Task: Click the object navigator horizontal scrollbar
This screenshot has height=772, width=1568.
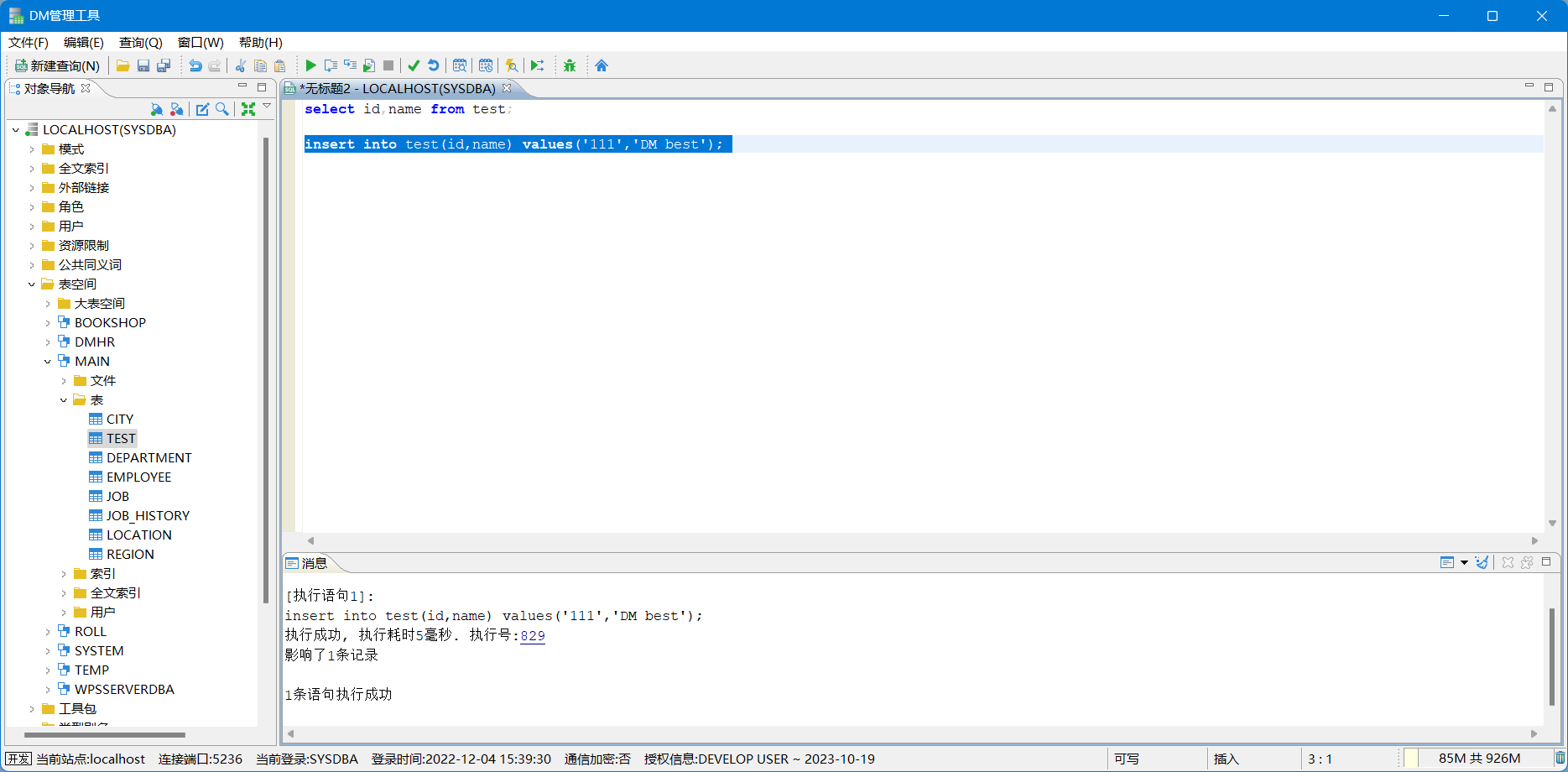Action: [104, 734]
